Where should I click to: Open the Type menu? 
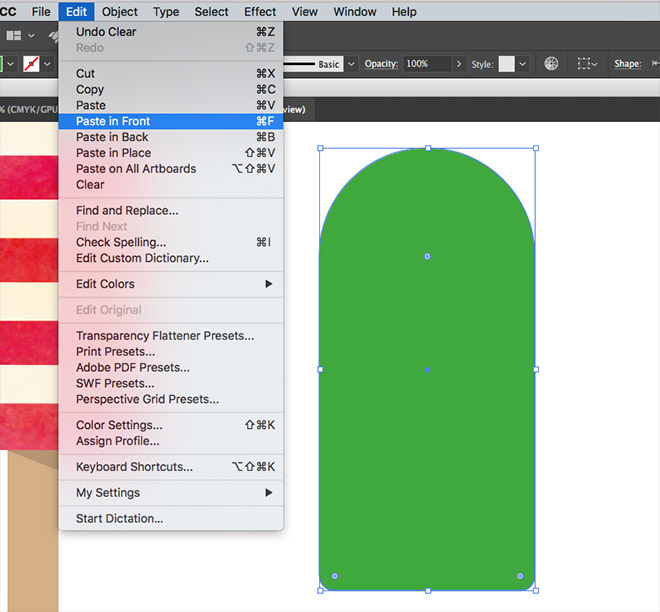click(x=166, y=12)
